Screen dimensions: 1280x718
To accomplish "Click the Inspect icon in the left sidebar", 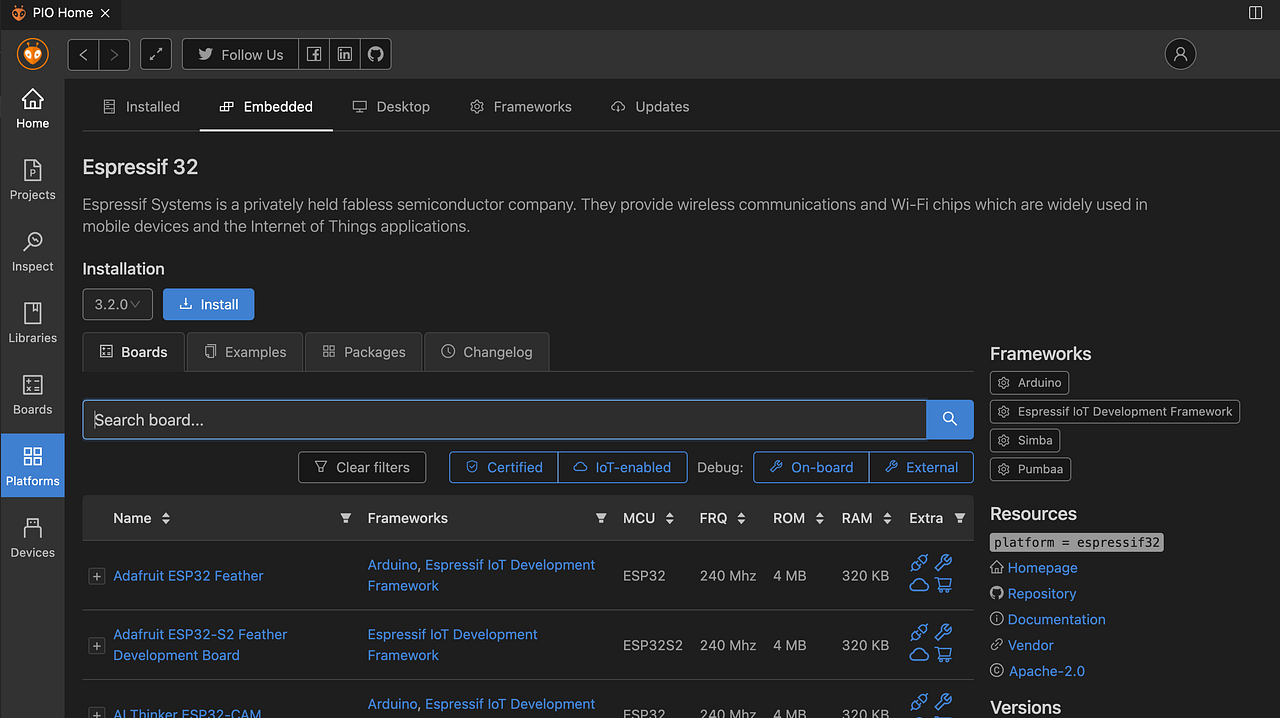I will (32, 250).
